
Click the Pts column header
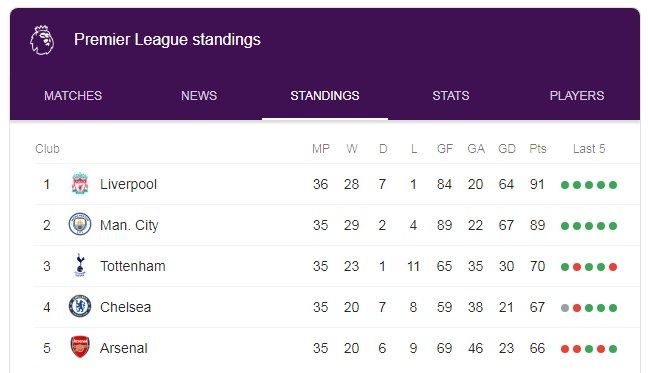(x=538, y=149)
